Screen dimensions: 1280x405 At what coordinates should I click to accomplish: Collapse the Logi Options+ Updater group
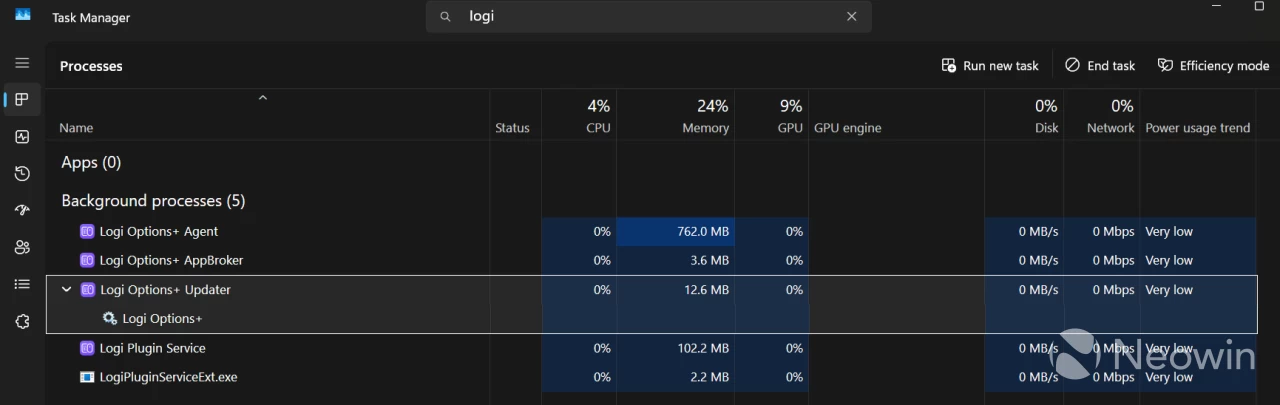67,290
